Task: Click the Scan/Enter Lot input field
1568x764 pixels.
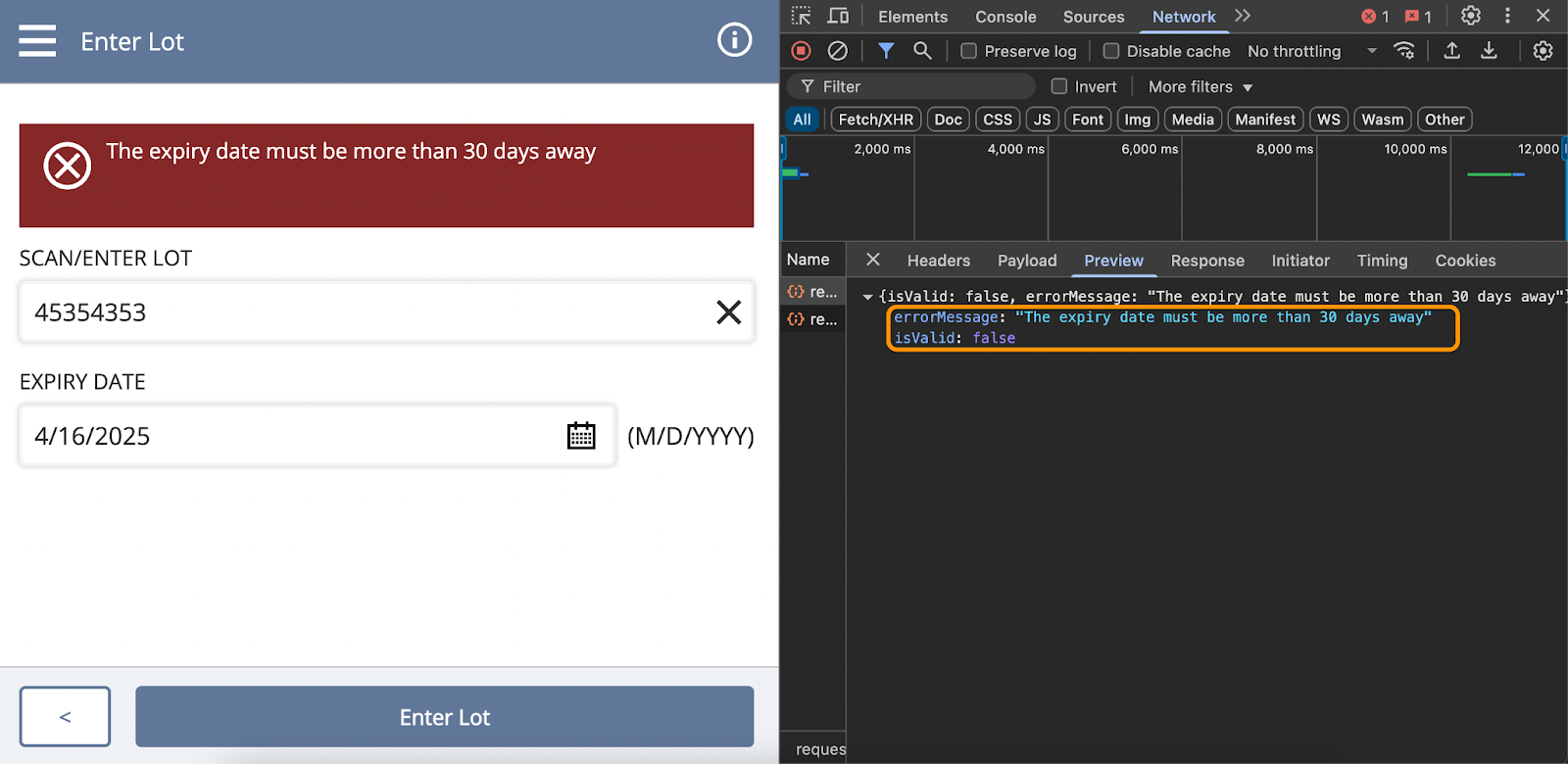Action: (x=363, y=312)
